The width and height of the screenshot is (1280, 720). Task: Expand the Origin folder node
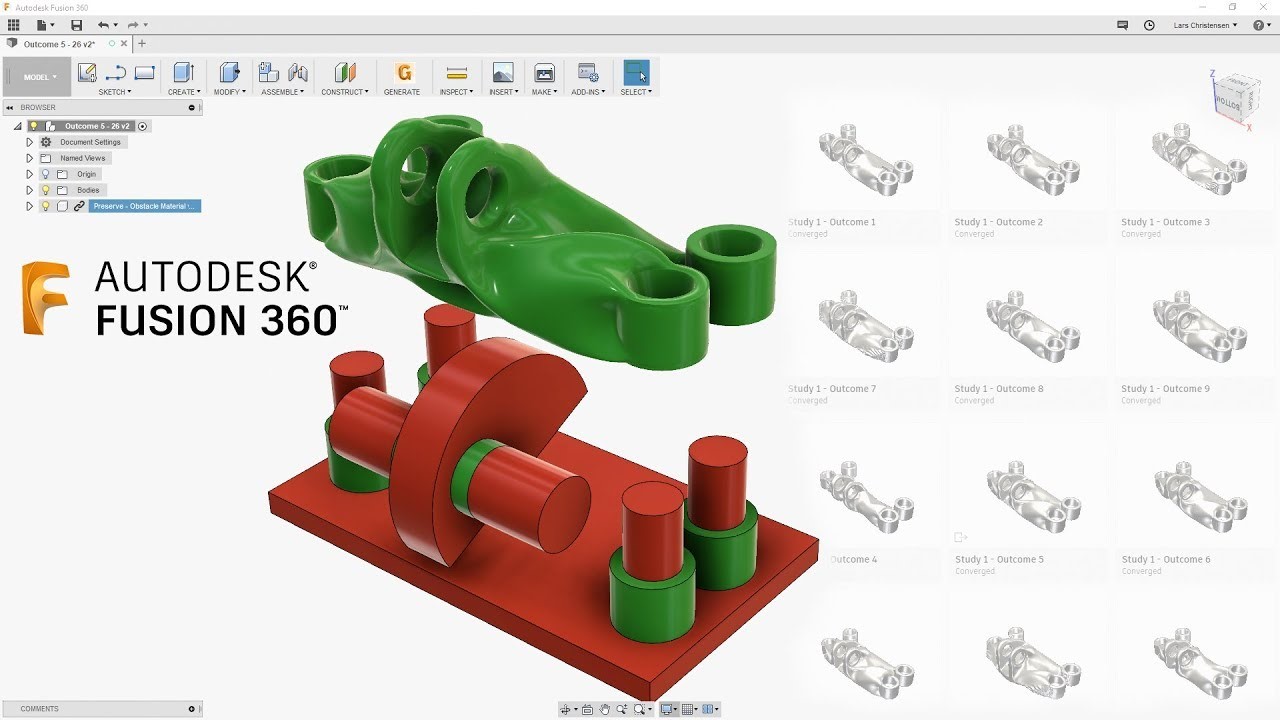(x=29, y=174)
